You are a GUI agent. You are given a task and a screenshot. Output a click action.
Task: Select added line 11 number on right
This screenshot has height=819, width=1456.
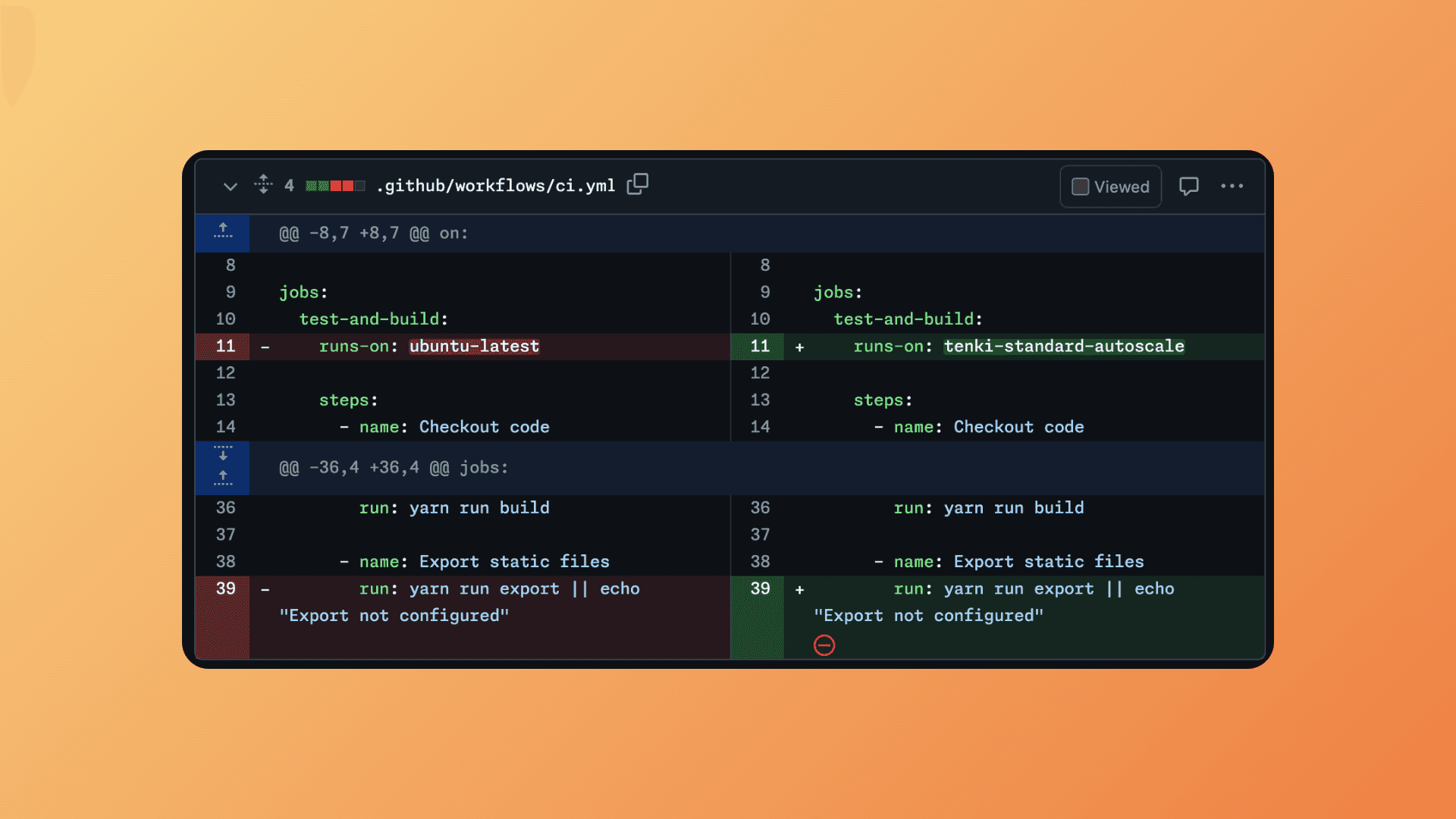coord(759,347)
